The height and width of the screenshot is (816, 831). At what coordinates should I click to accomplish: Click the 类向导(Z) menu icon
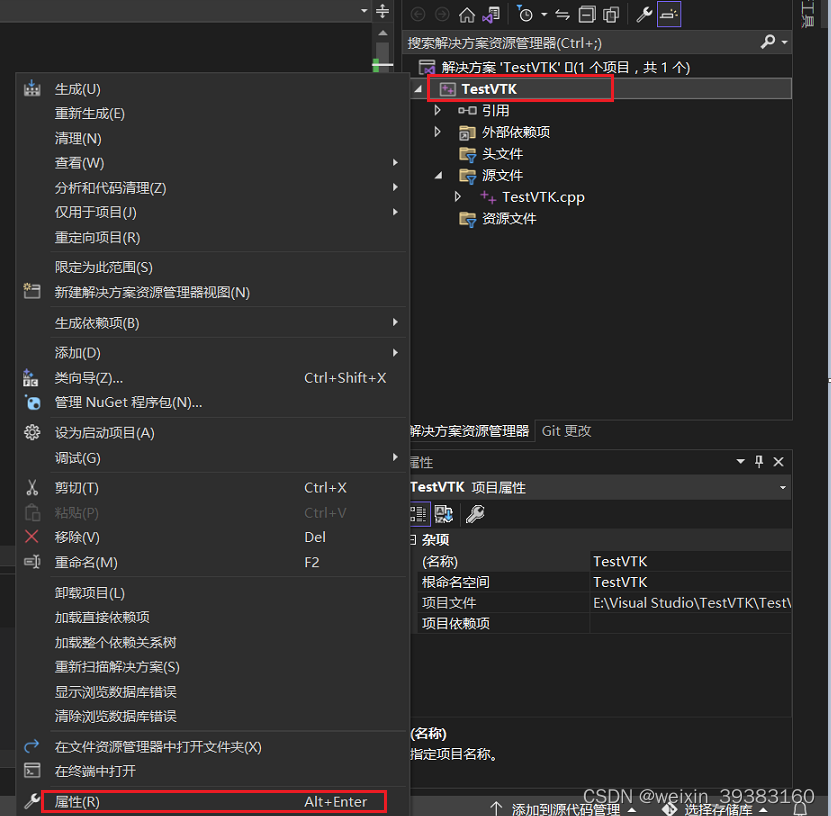tap(31, 378)
